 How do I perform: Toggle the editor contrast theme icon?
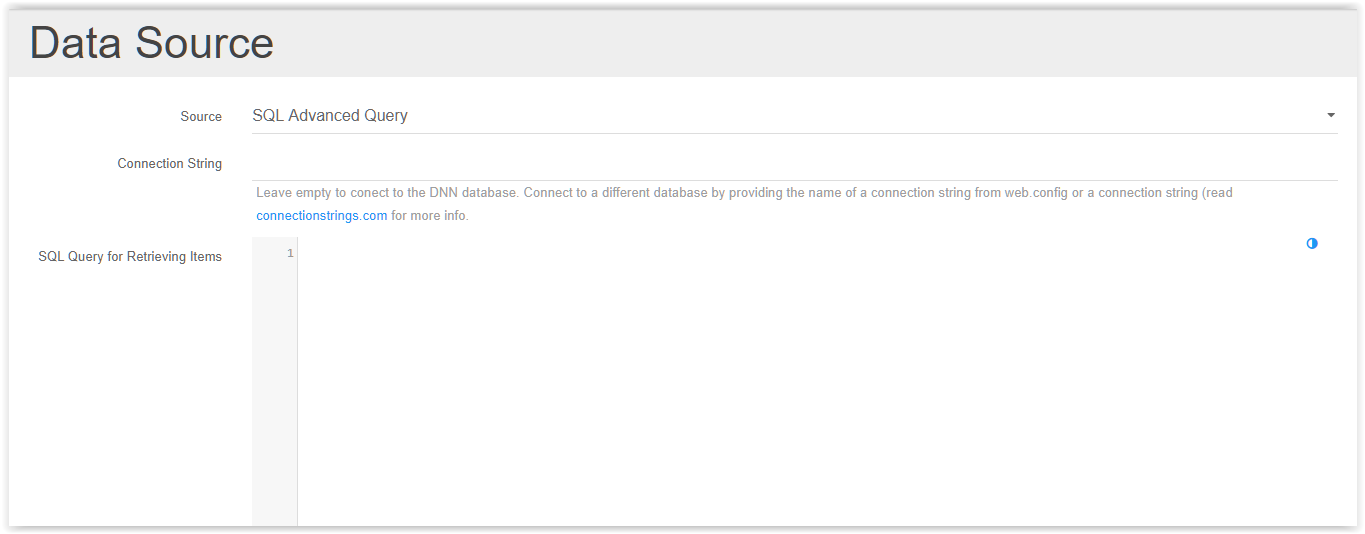1312,243
